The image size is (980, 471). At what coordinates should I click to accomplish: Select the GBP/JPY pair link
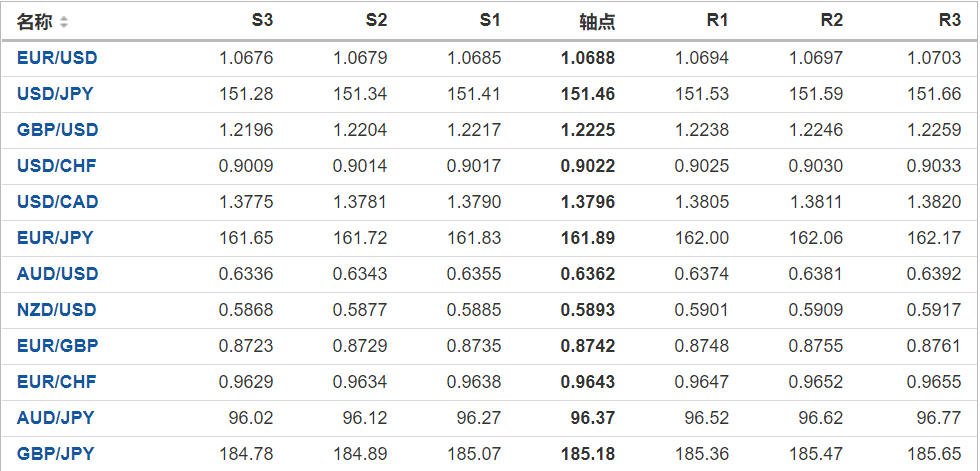(x=55, y=454)
